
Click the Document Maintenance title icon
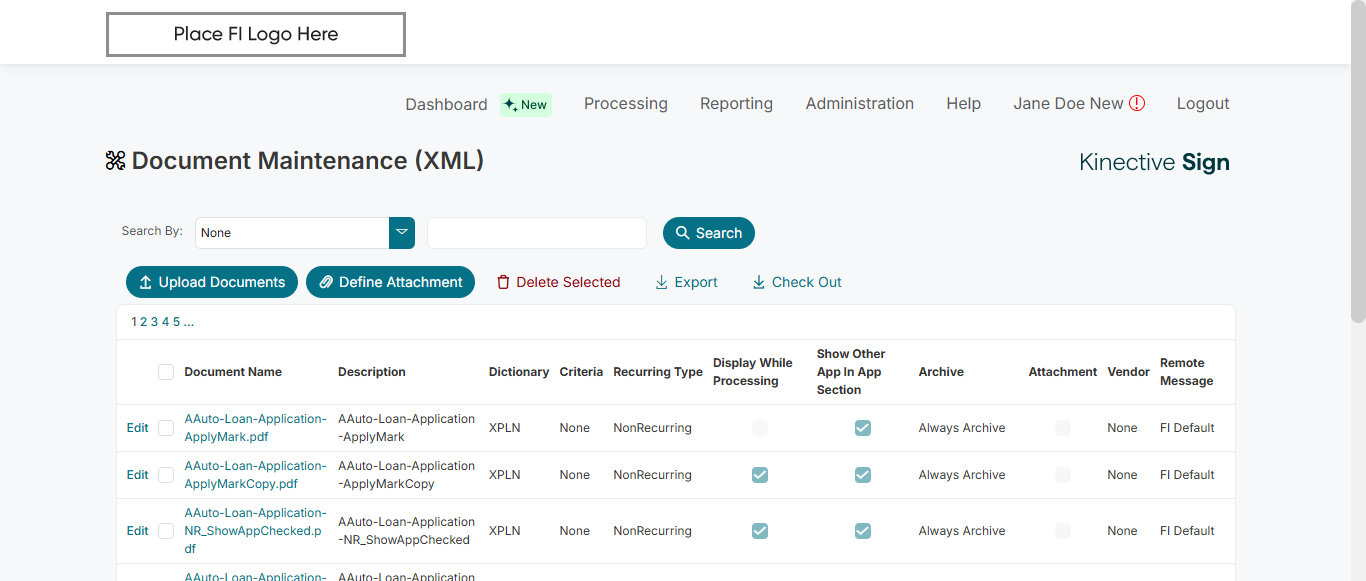115,161
